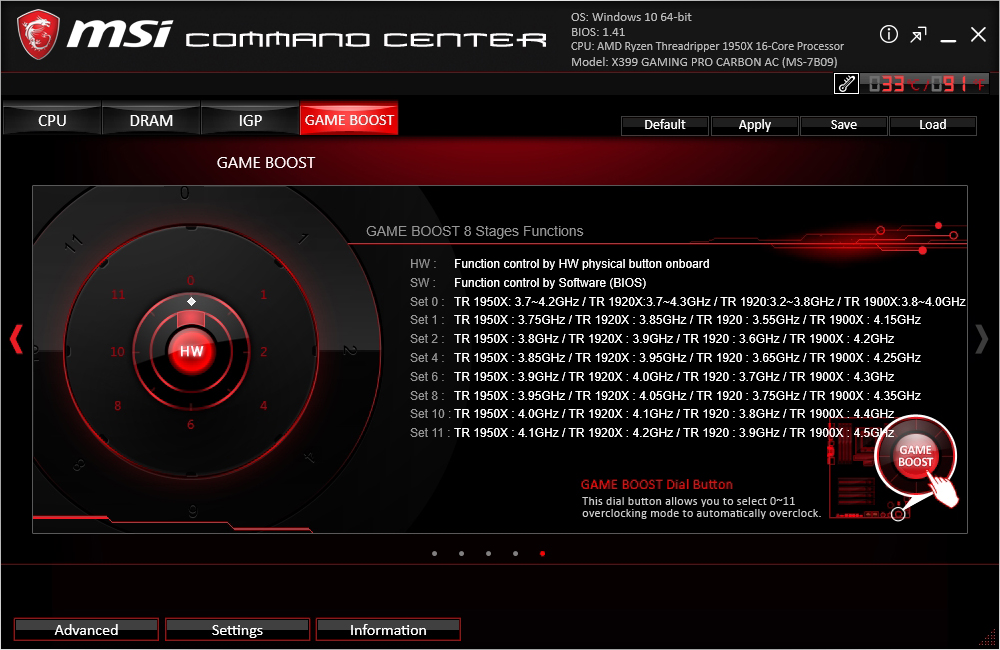Click the 'Set 0' stage description row

tap(688, 302)
